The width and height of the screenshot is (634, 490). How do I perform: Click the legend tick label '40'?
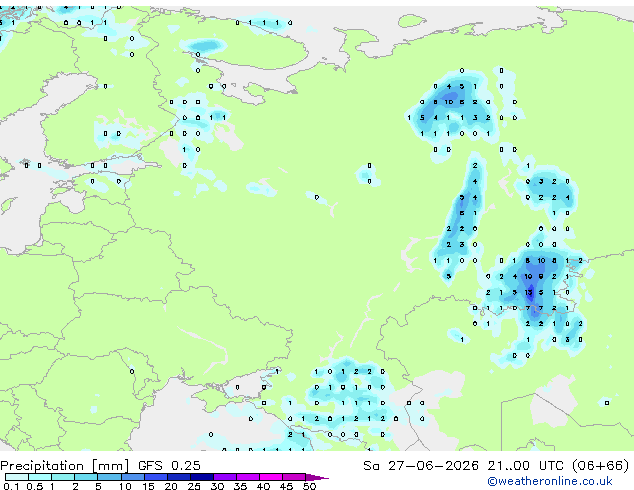[263, 486]
